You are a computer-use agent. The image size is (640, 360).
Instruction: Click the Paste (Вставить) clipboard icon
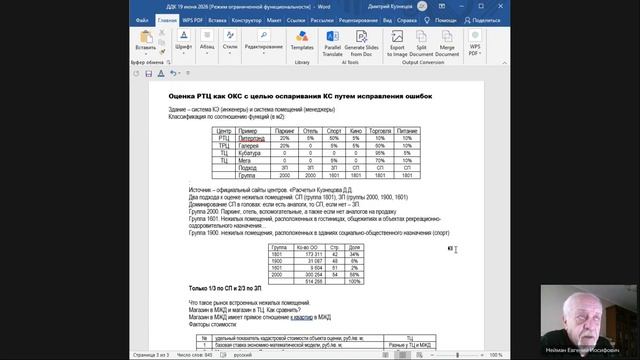tap(146, 37)
